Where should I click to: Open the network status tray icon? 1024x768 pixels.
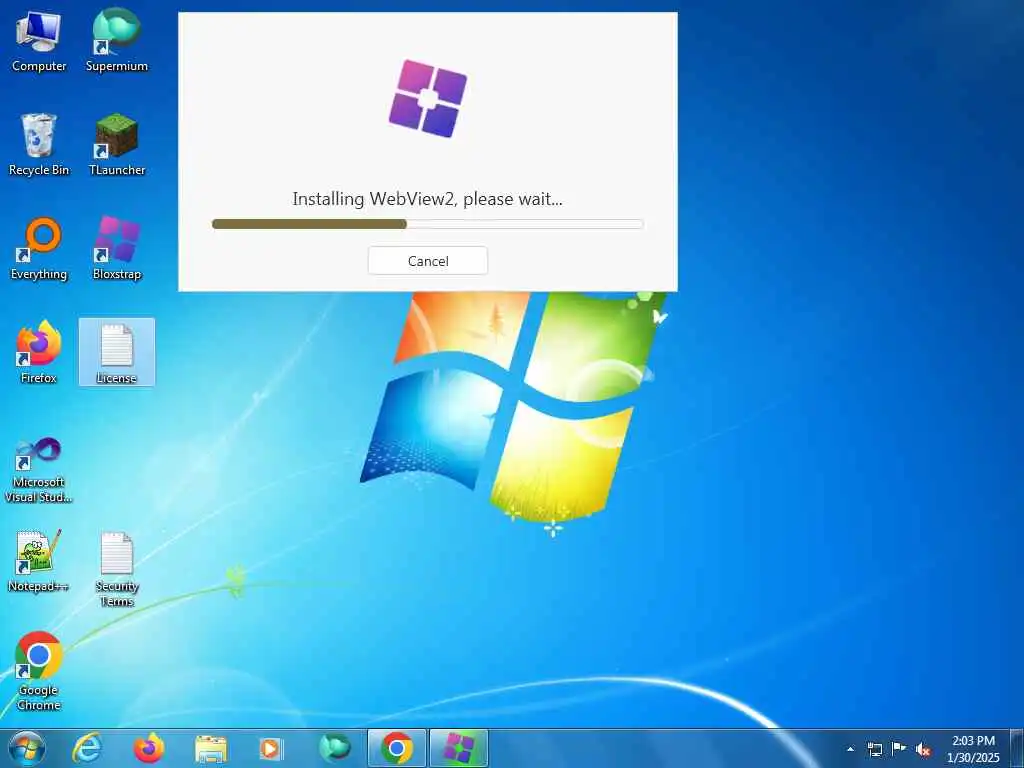pyautogui.click(x=874, y=749)
